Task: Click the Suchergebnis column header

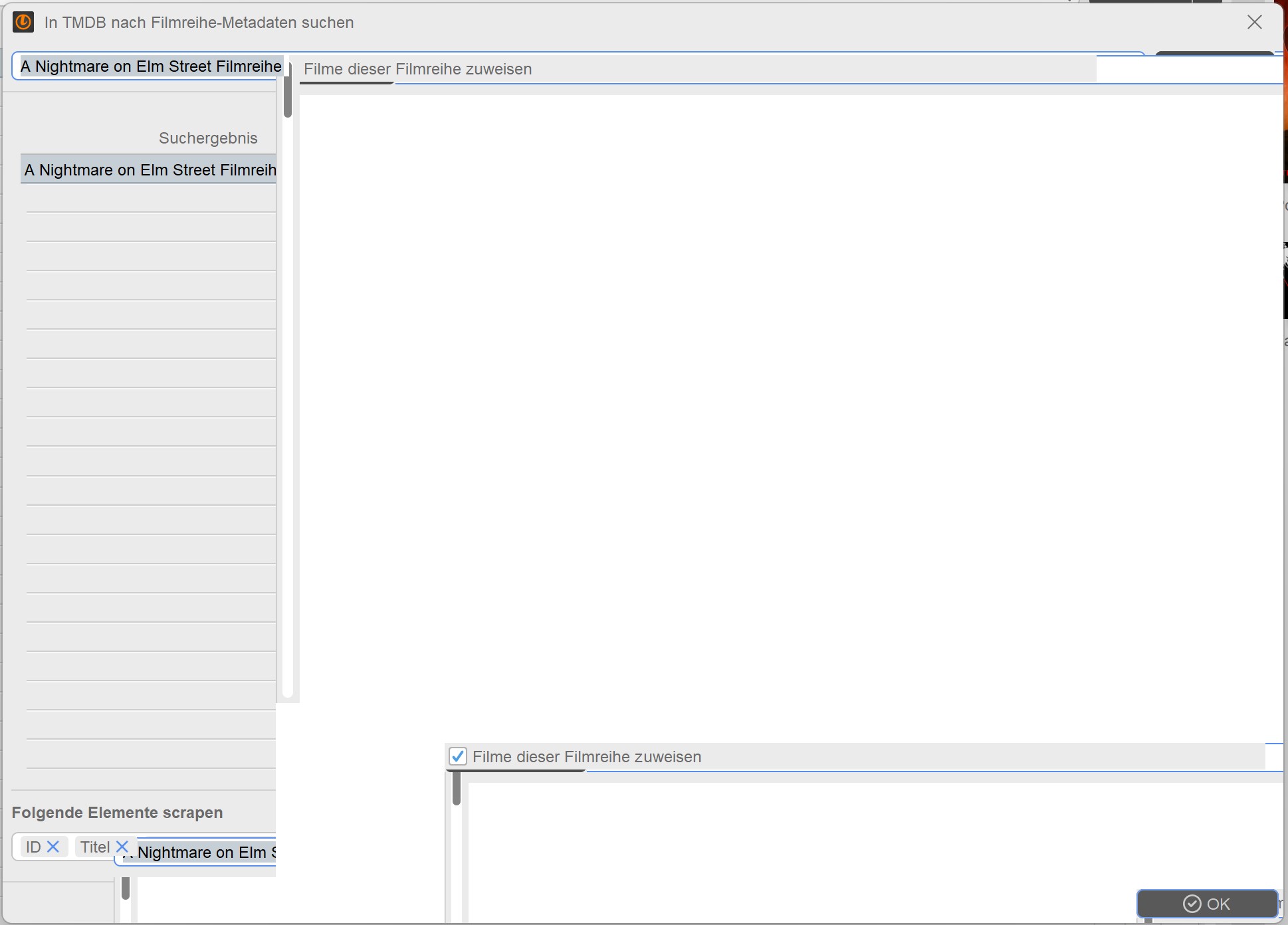Action: [x=208, y=138]
